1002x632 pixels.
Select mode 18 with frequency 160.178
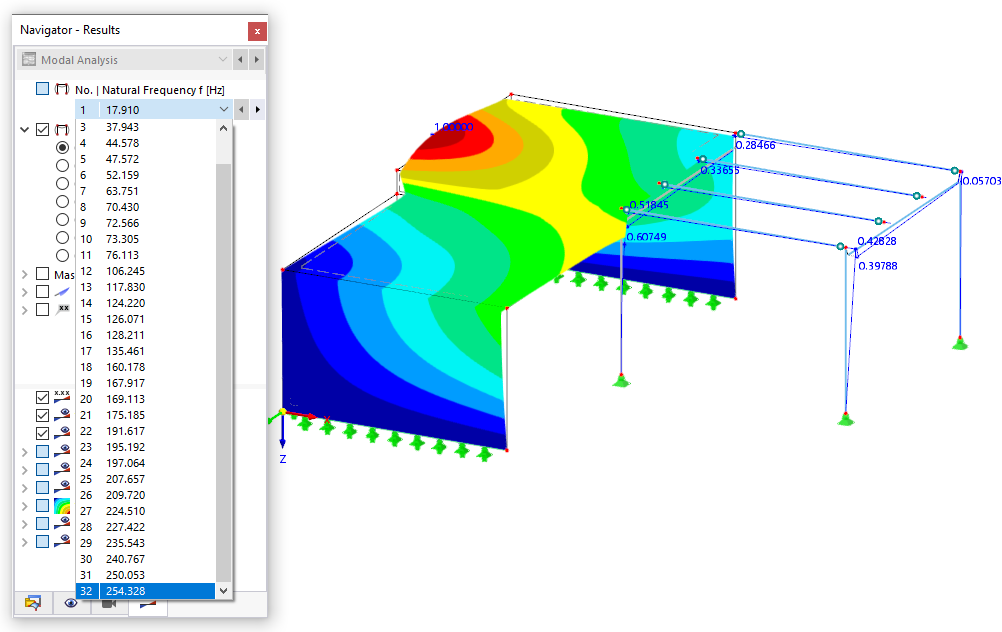coord(146,367)
